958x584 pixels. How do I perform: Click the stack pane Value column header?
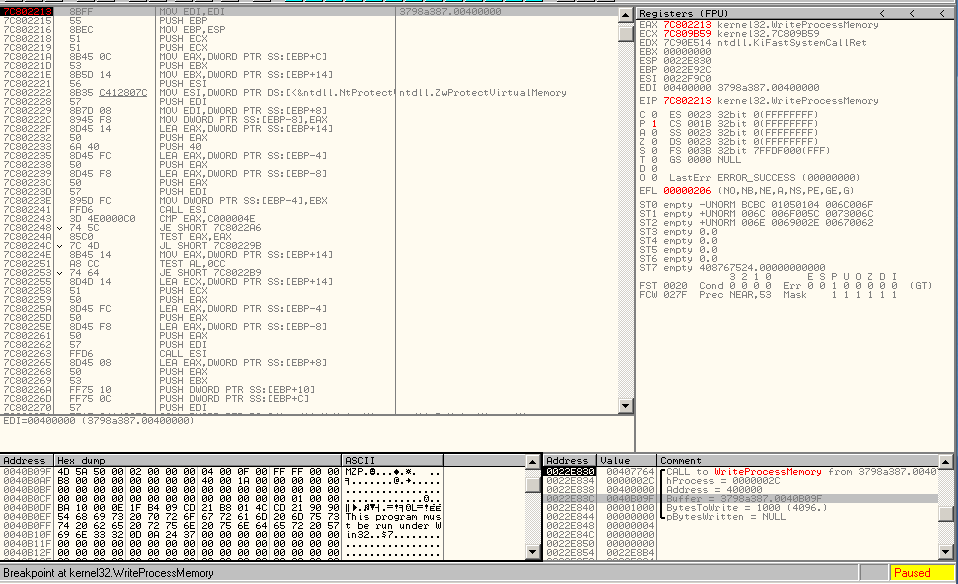626,461
